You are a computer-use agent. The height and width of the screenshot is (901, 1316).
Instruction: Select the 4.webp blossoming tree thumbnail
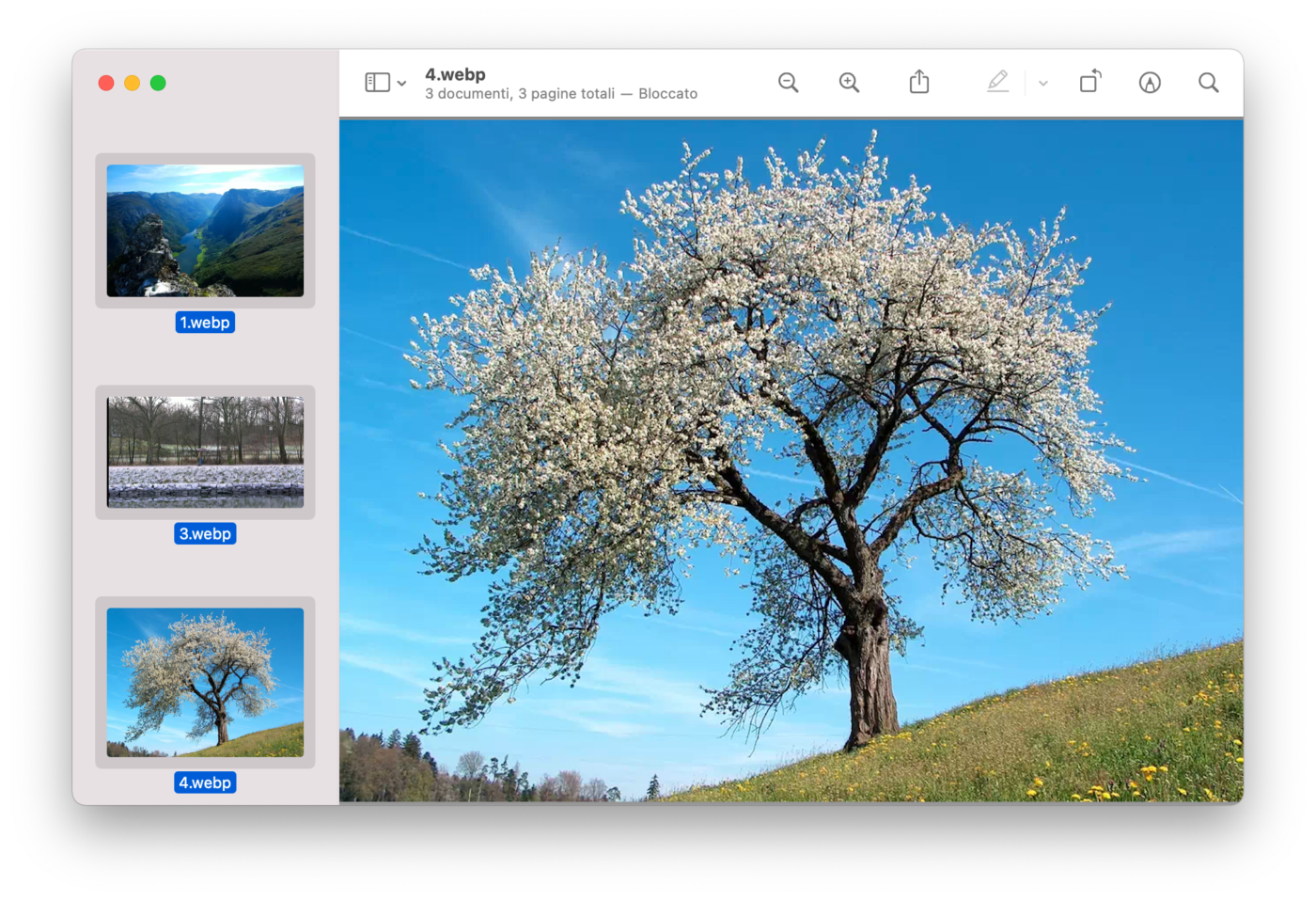pyautogui.click(x=205, y=683)
